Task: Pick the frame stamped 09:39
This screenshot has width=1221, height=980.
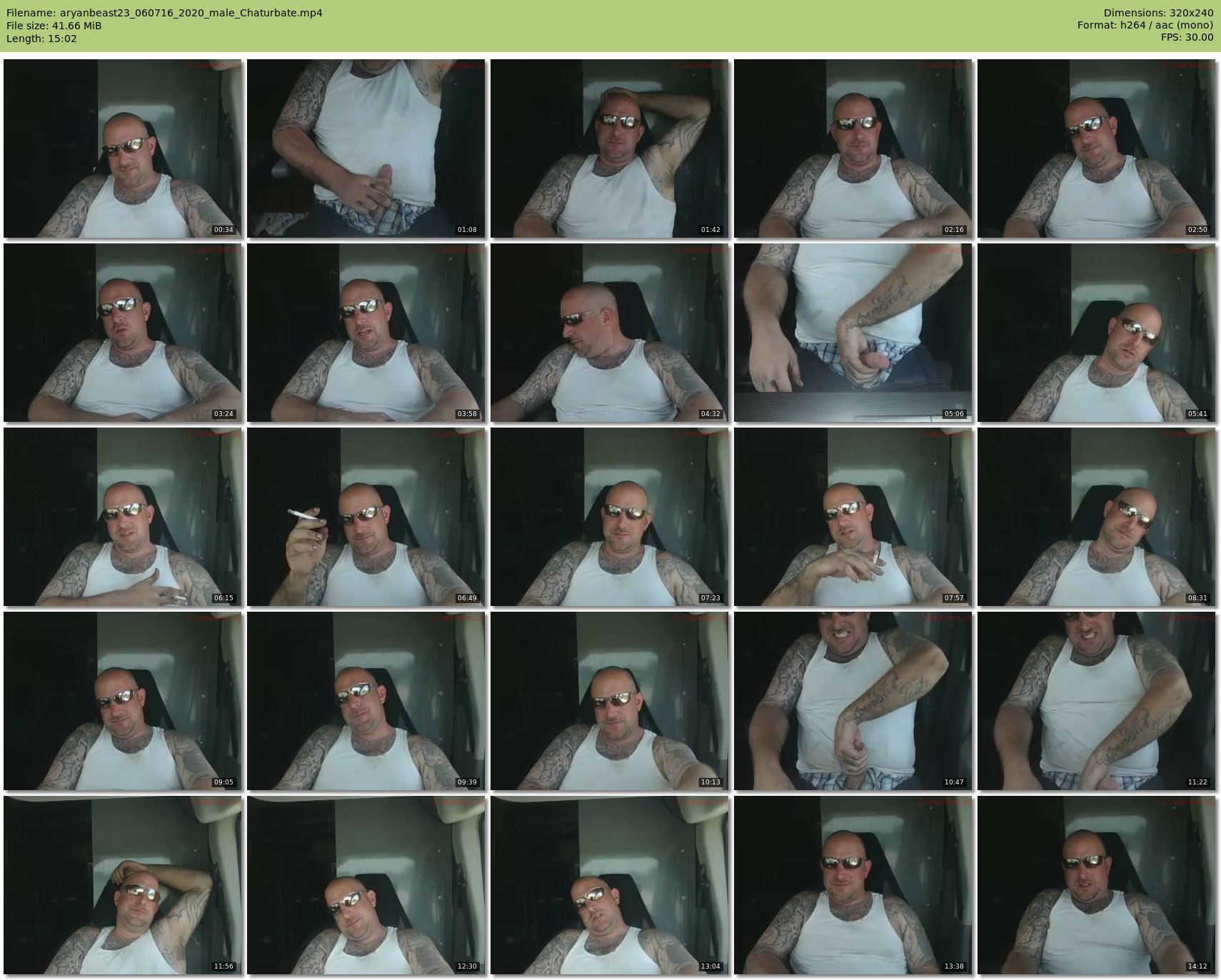Action: point(366,701)
